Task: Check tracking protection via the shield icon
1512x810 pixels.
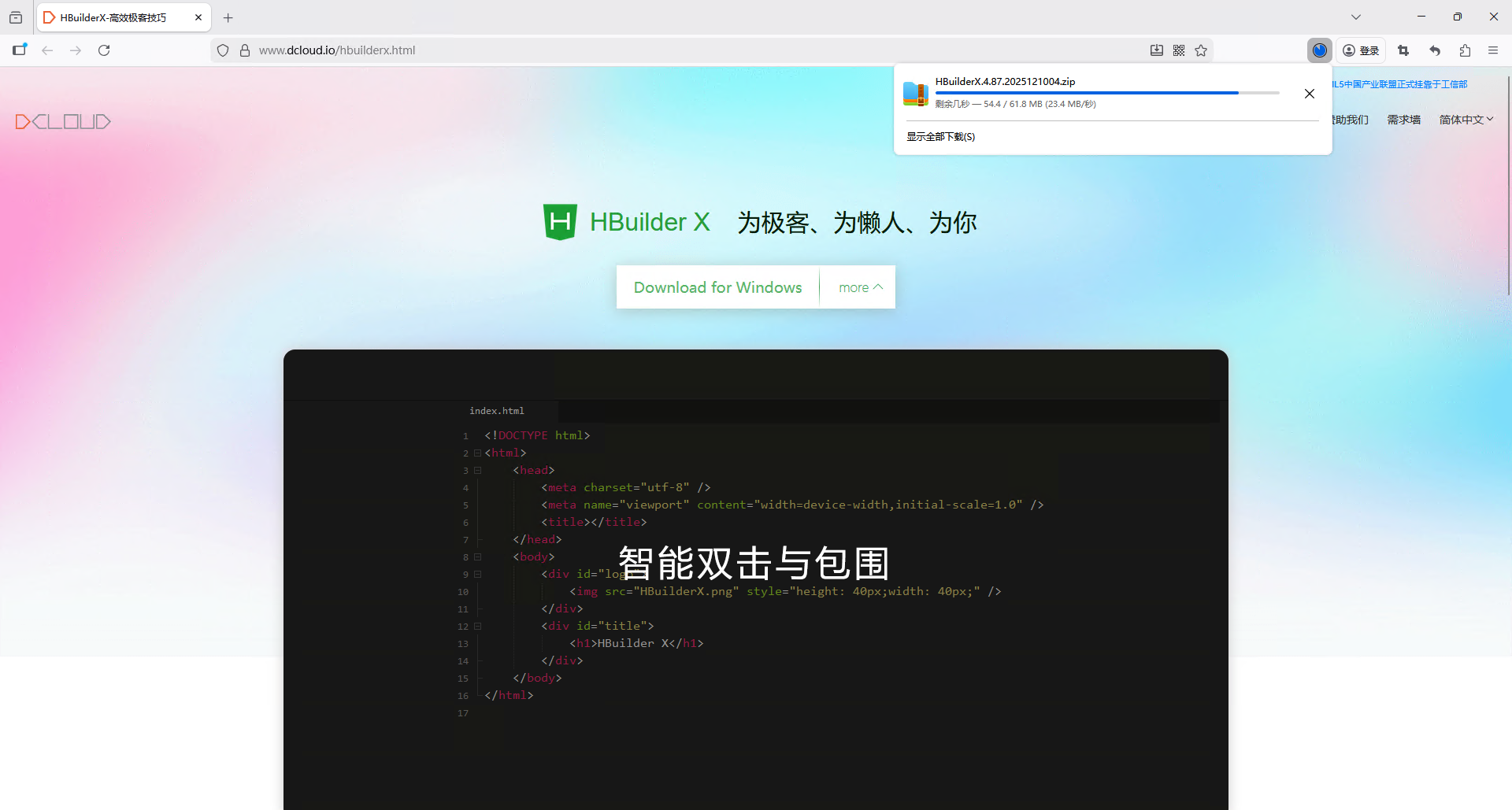Action: (223, 50)
